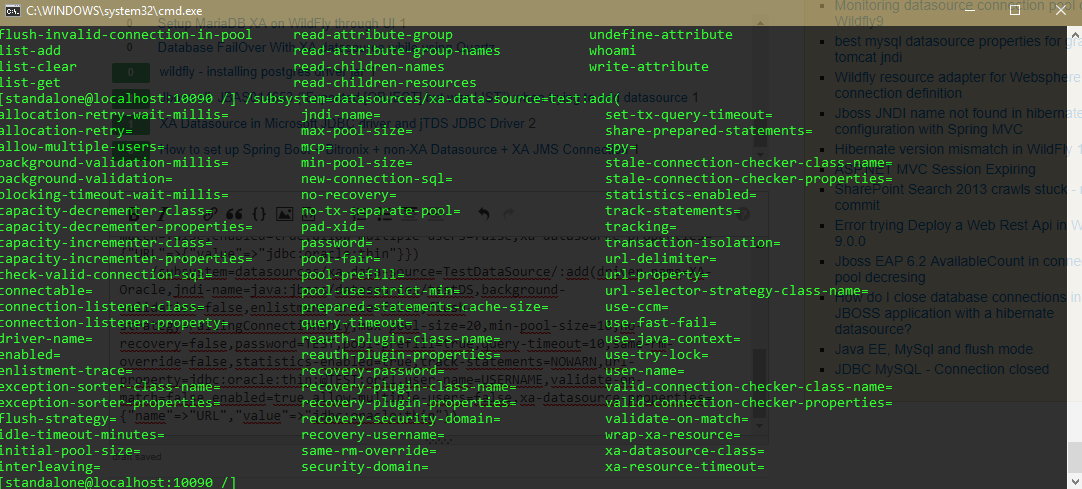Click 'same-rm-override=' parameter

pyautogui.click(x=368, y=451)
